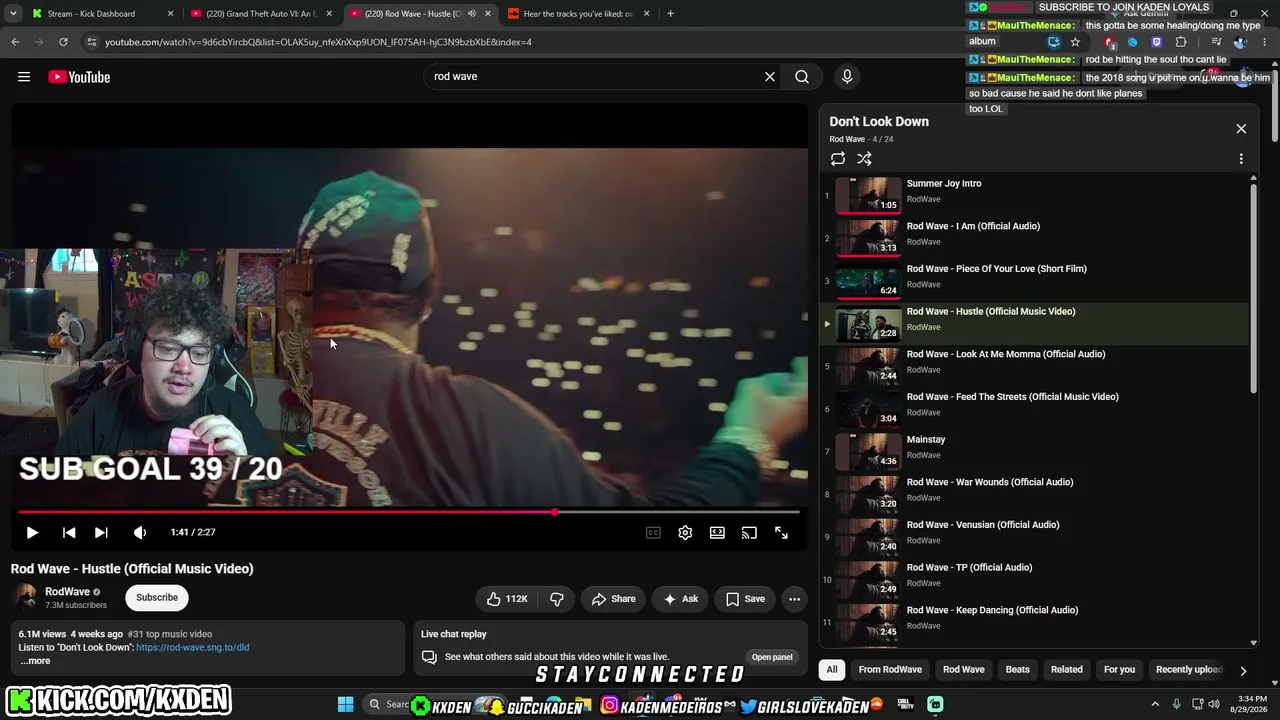Screen dimensions: 1280x720
Task: Play the paused Hustle video
Action: (x=32, y=533)
